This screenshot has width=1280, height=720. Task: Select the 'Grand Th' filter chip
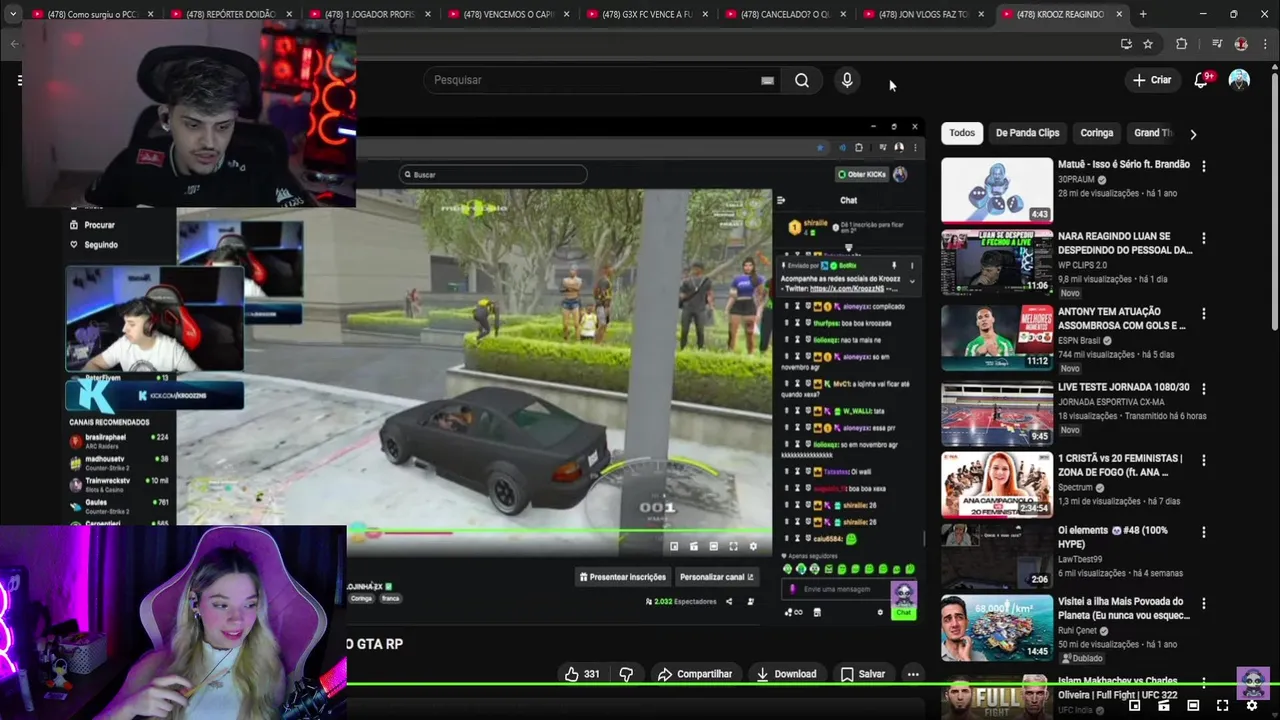tap(1152, 133)
